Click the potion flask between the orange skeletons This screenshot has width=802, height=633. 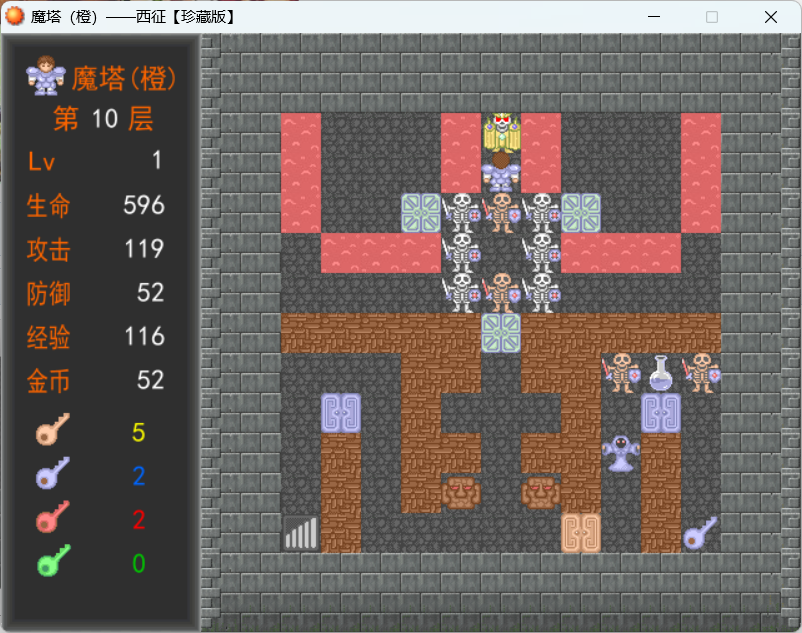(661, 373)
